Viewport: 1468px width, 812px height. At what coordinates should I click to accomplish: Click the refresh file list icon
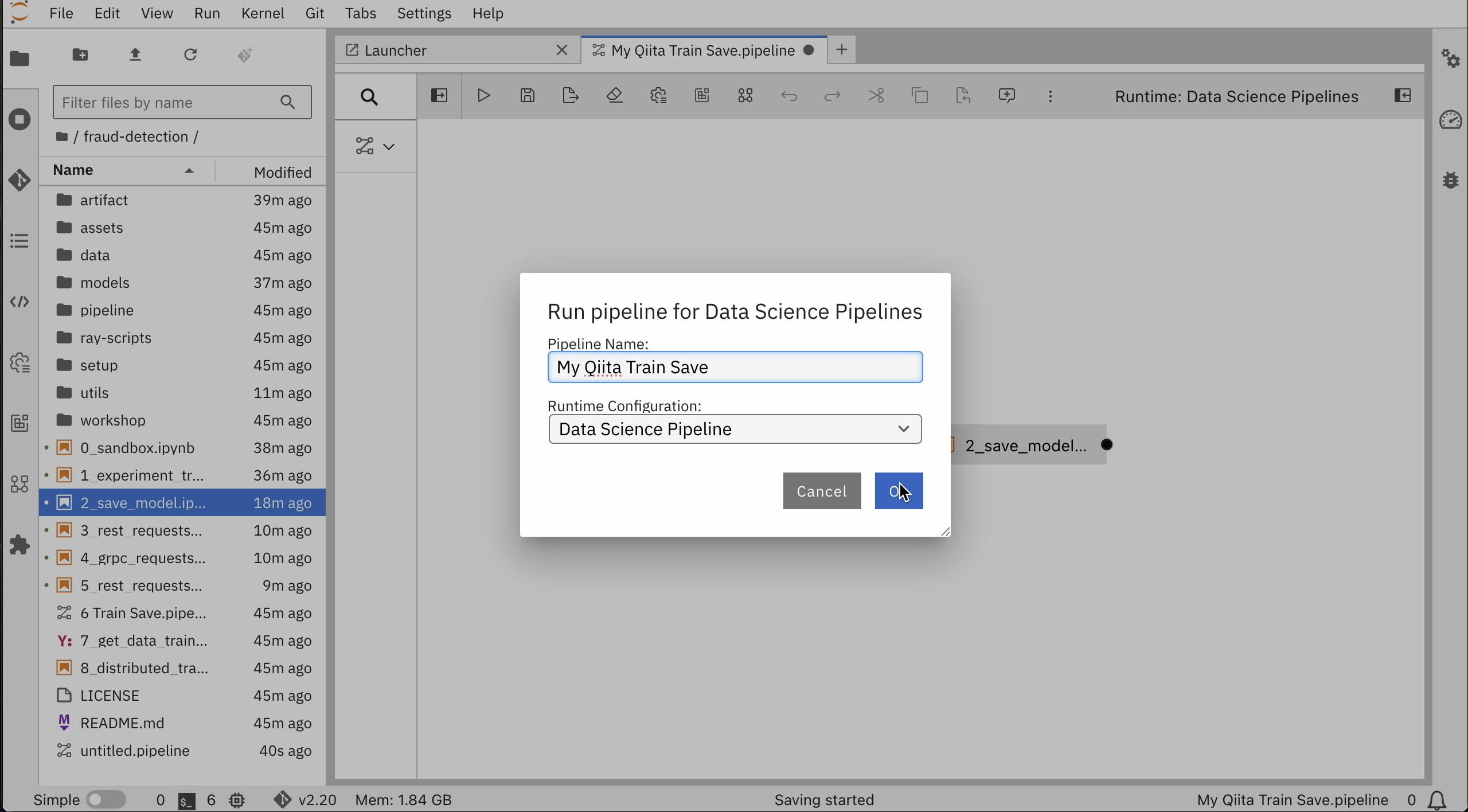point(190,55)
